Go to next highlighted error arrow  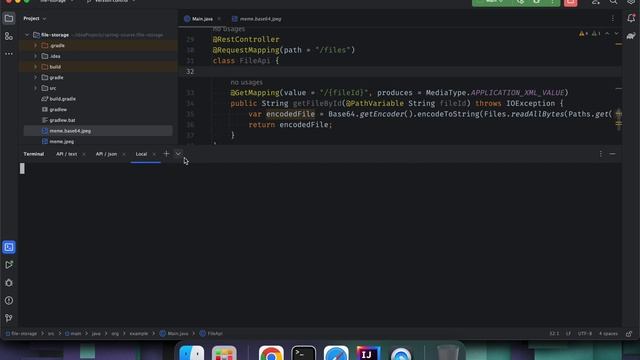pyautogui.click(x=616, y=33)
